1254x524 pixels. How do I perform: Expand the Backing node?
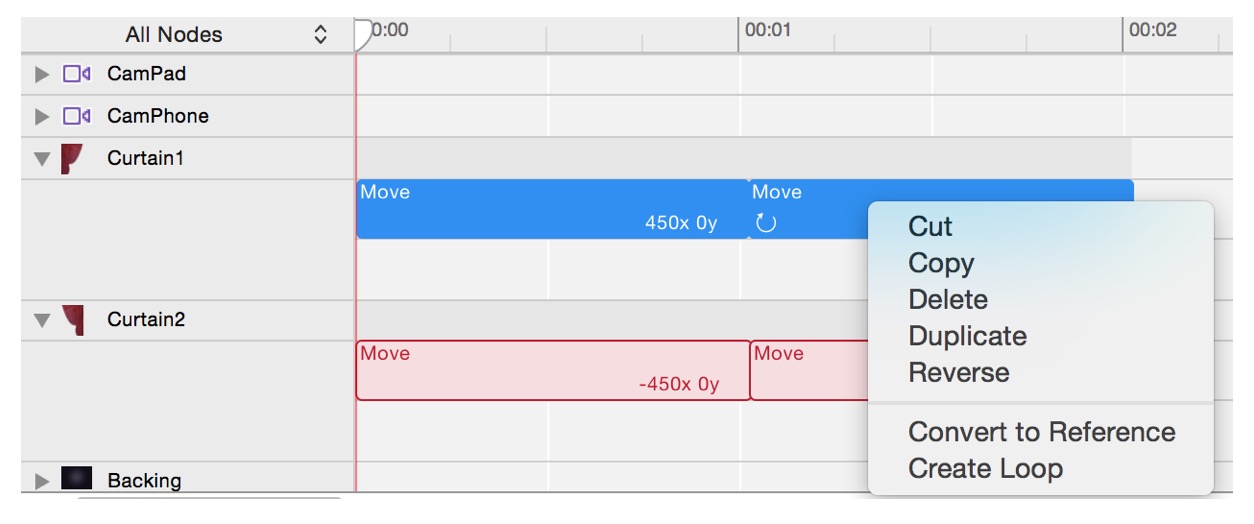[41, 480]
